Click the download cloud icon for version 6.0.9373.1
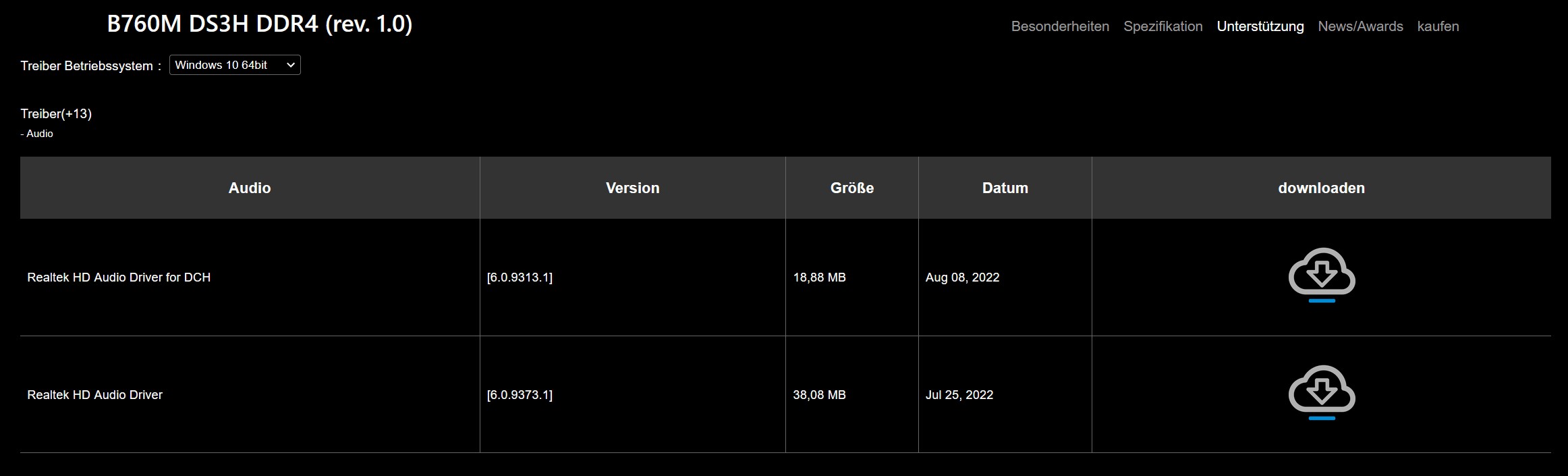 (x=1321, y=391)
